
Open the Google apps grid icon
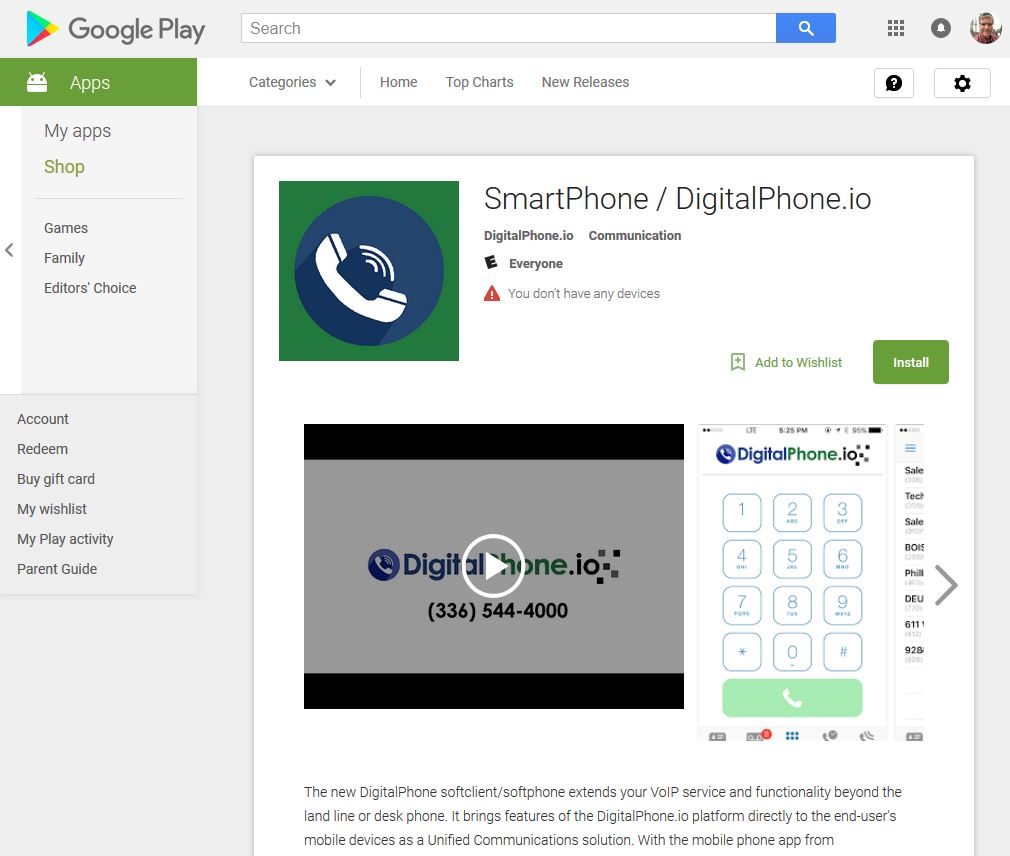(895, 28)
